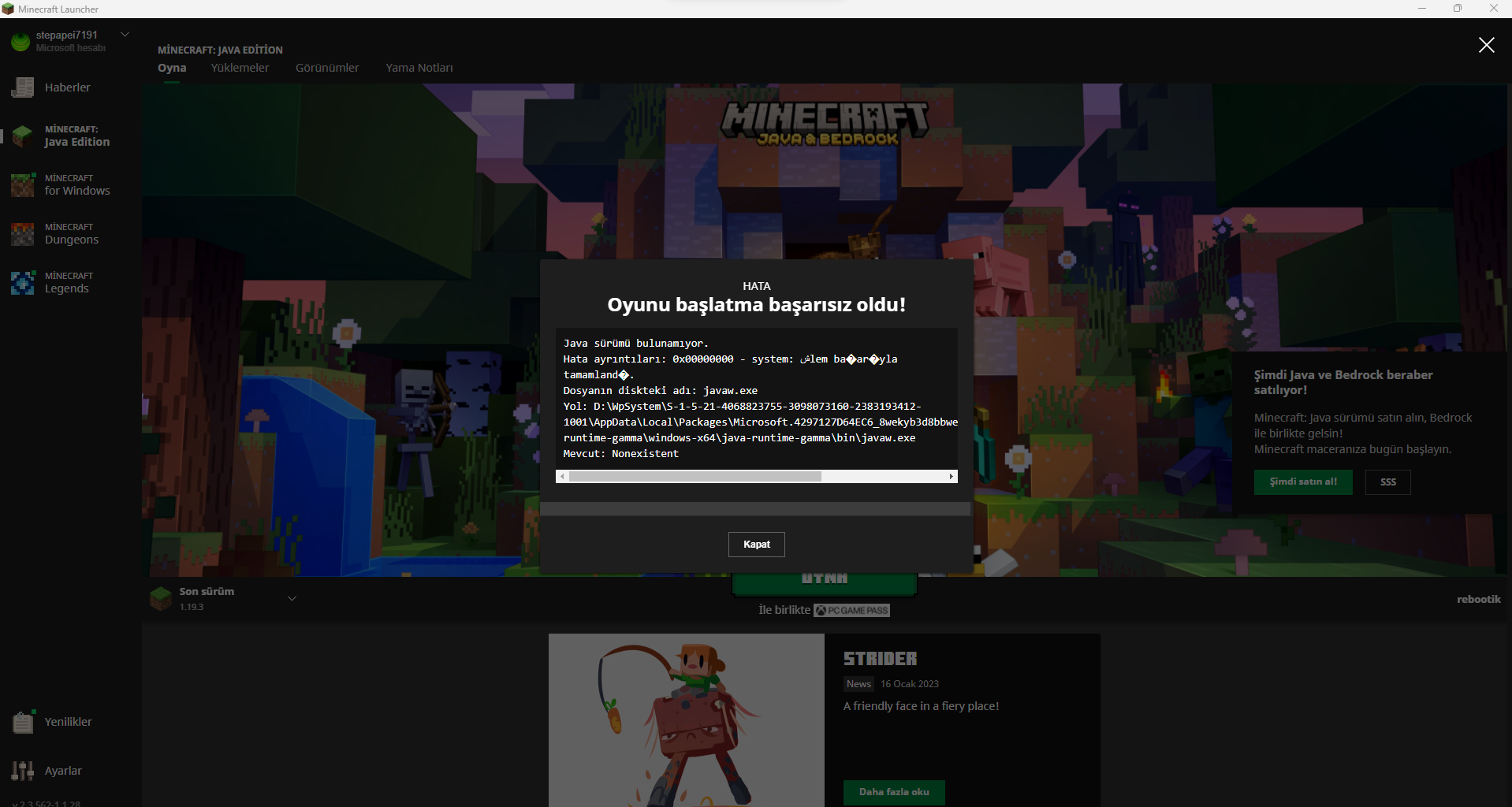Click 'A friendly face in a fiery place!' text
1512x807 pixels.
pos(921,706)
